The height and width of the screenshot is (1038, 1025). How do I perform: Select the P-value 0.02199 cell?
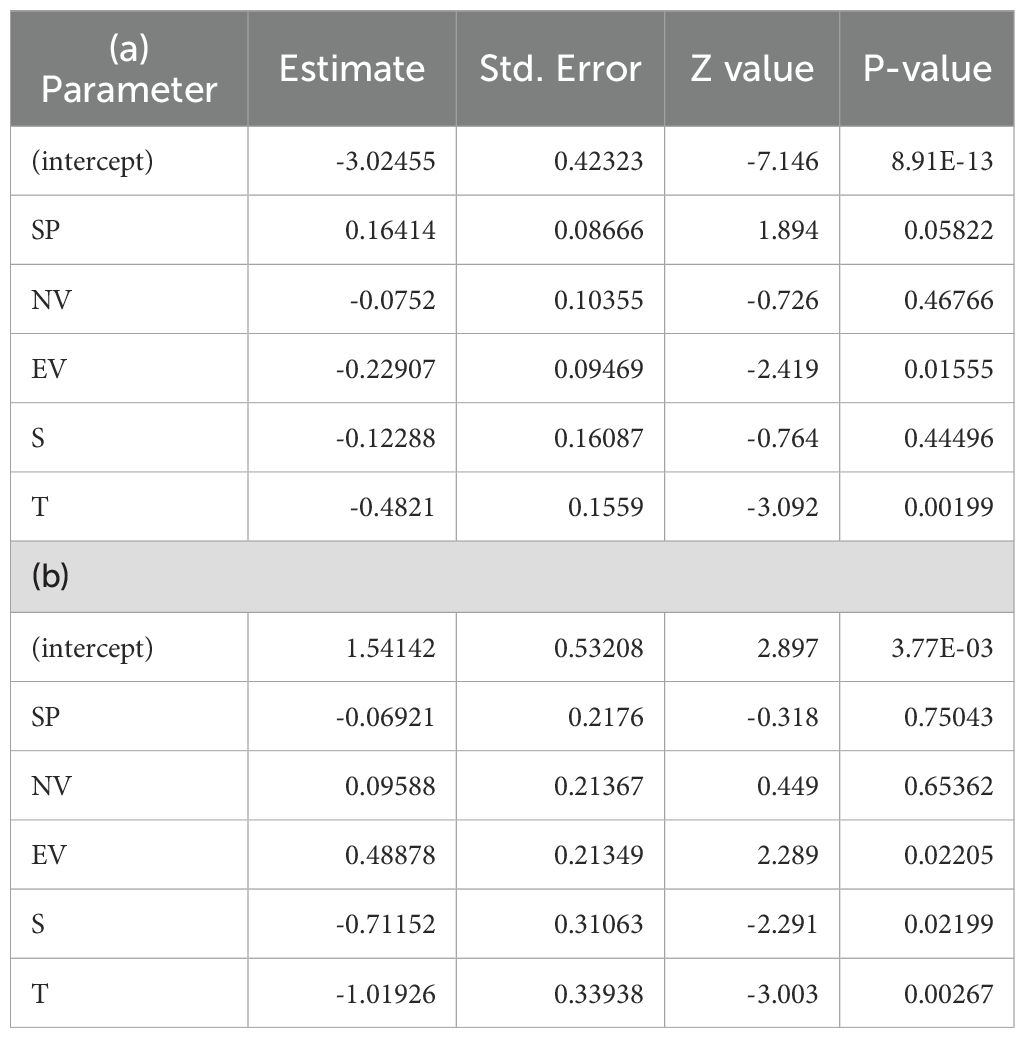(x=949, y=924)
